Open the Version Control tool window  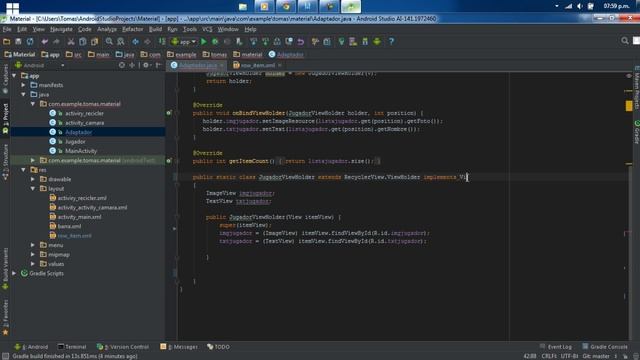point(123,347)
